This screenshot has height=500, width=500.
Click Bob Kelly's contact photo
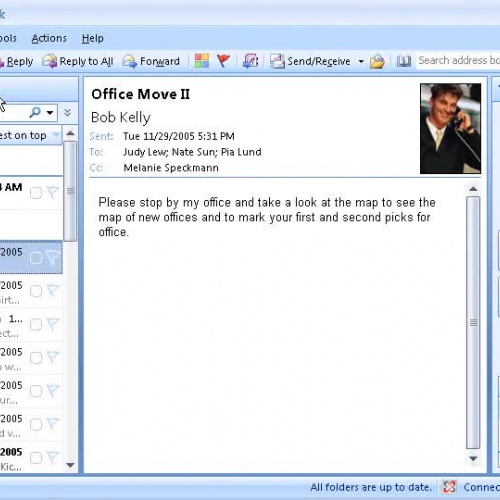pyautogui.click(x=450, y=129)
